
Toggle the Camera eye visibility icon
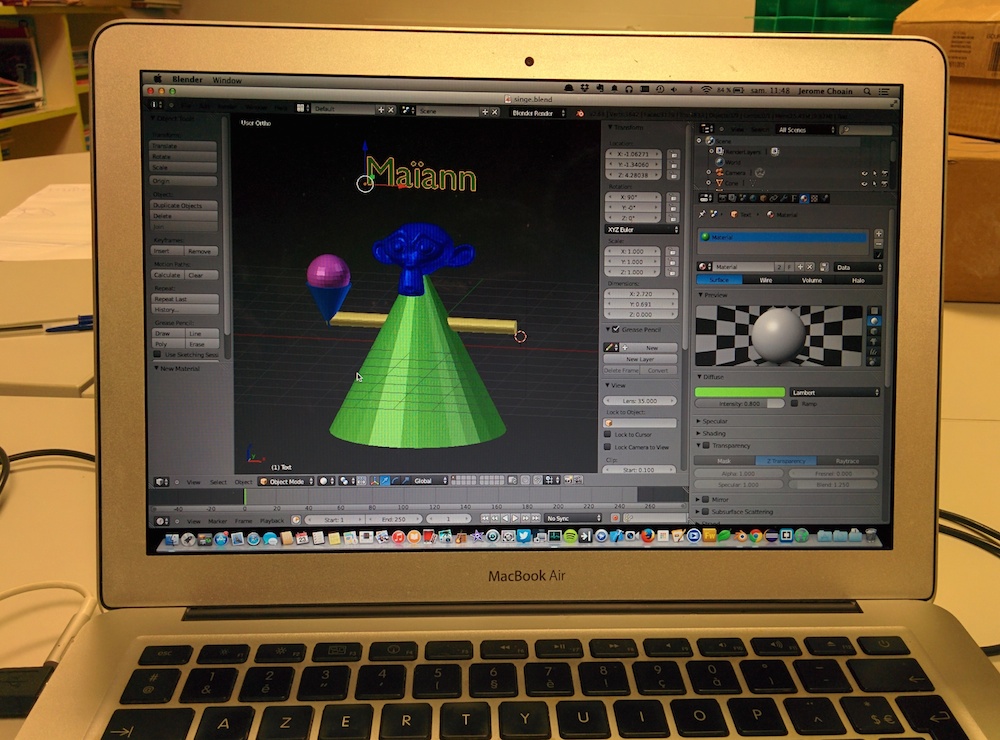[x=863, y=173]
